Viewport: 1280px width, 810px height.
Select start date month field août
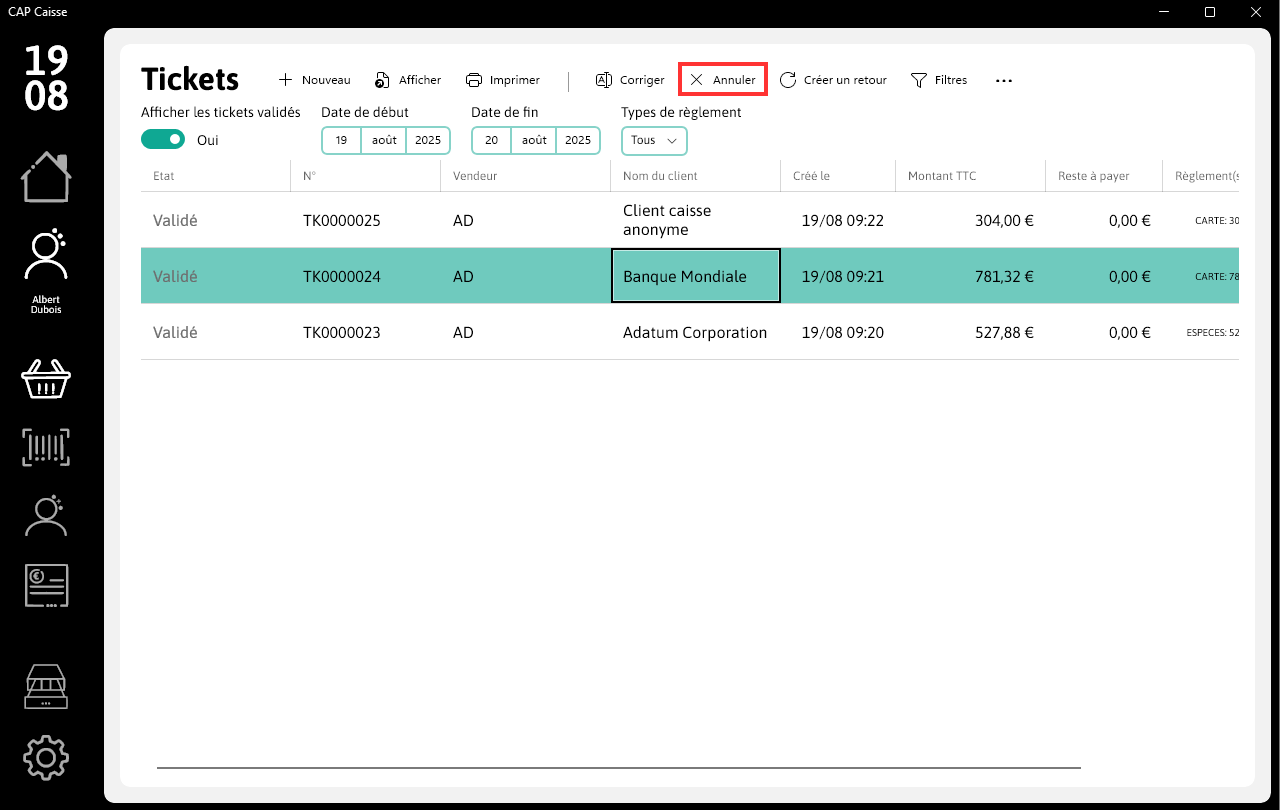click(384, 140)
